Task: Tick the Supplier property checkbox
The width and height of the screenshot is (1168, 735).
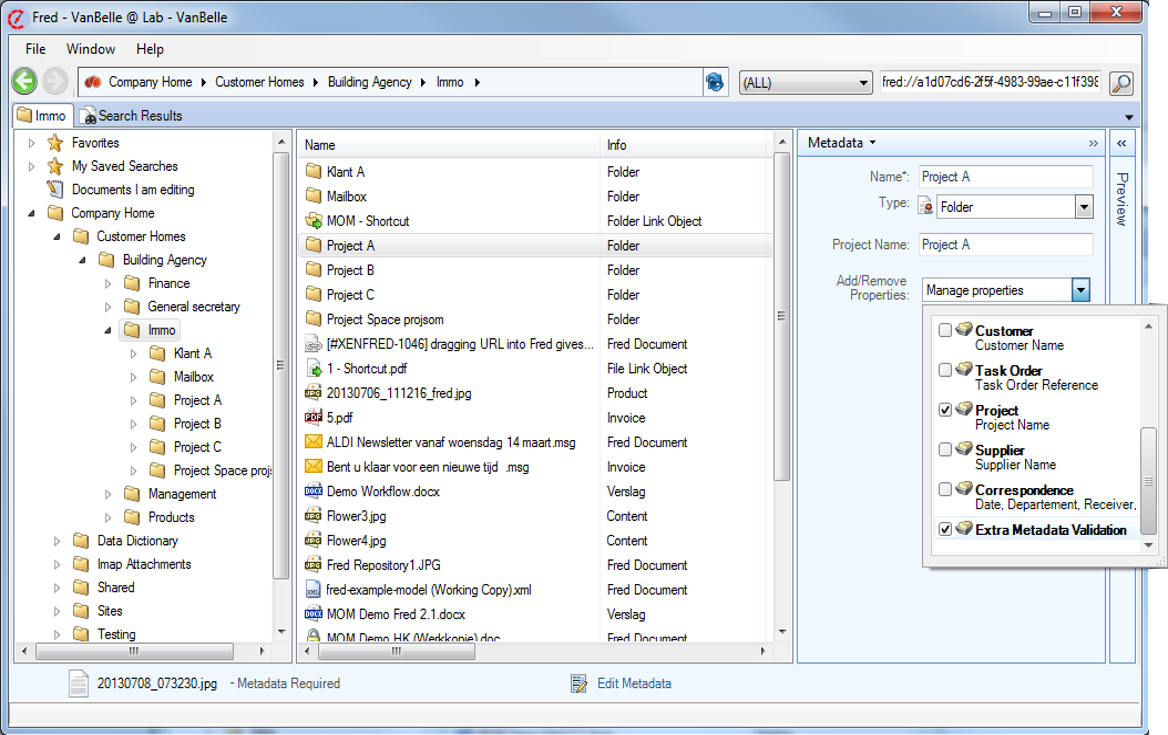Action: [945, 450]
